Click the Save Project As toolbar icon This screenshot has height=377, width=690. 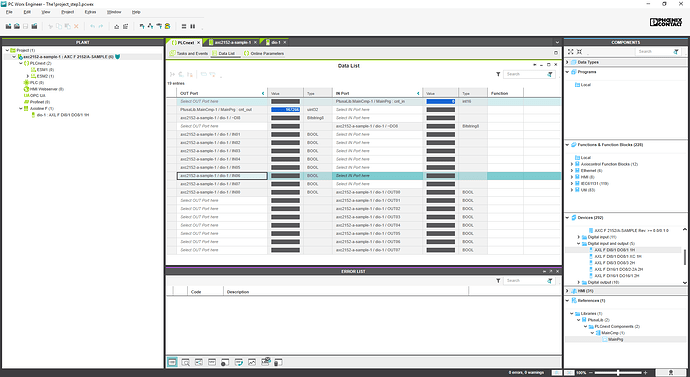(34, 26)
